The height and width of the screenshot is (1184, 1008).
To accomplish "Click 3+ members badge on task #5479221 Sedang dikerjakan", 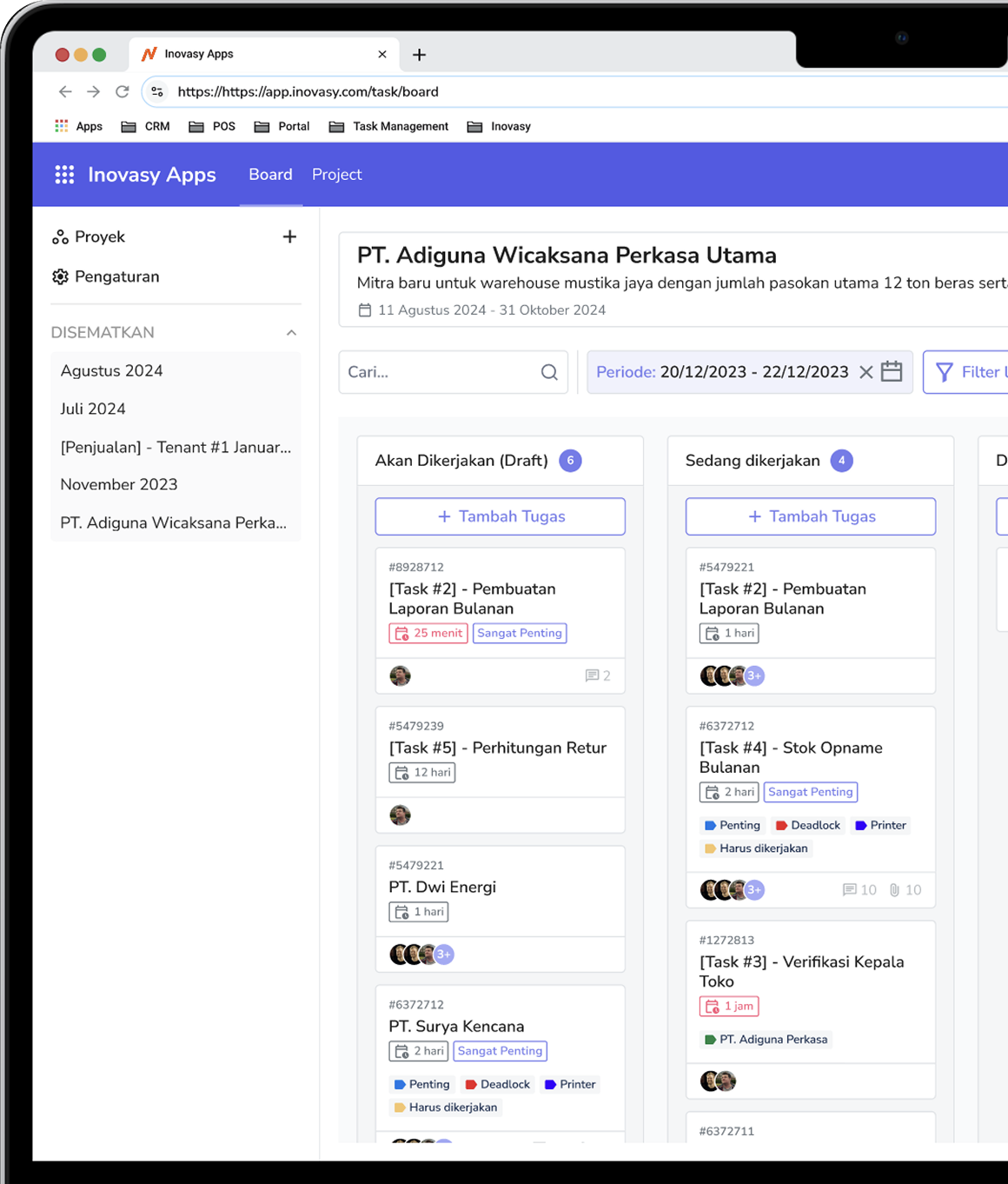I will tap(754, 675).
